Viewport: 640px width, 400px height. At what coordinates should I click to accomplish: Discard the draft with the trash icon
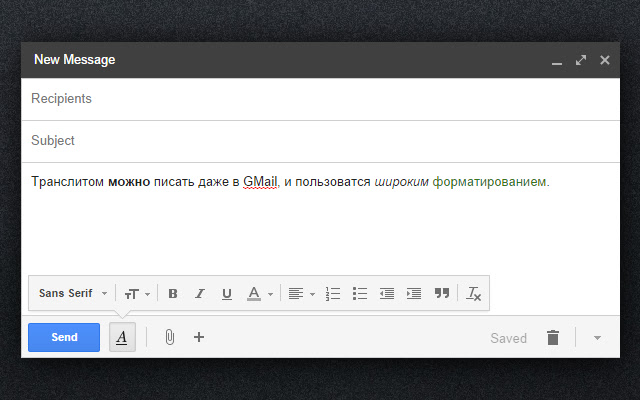pyautogui.click(x=553, y=338)
